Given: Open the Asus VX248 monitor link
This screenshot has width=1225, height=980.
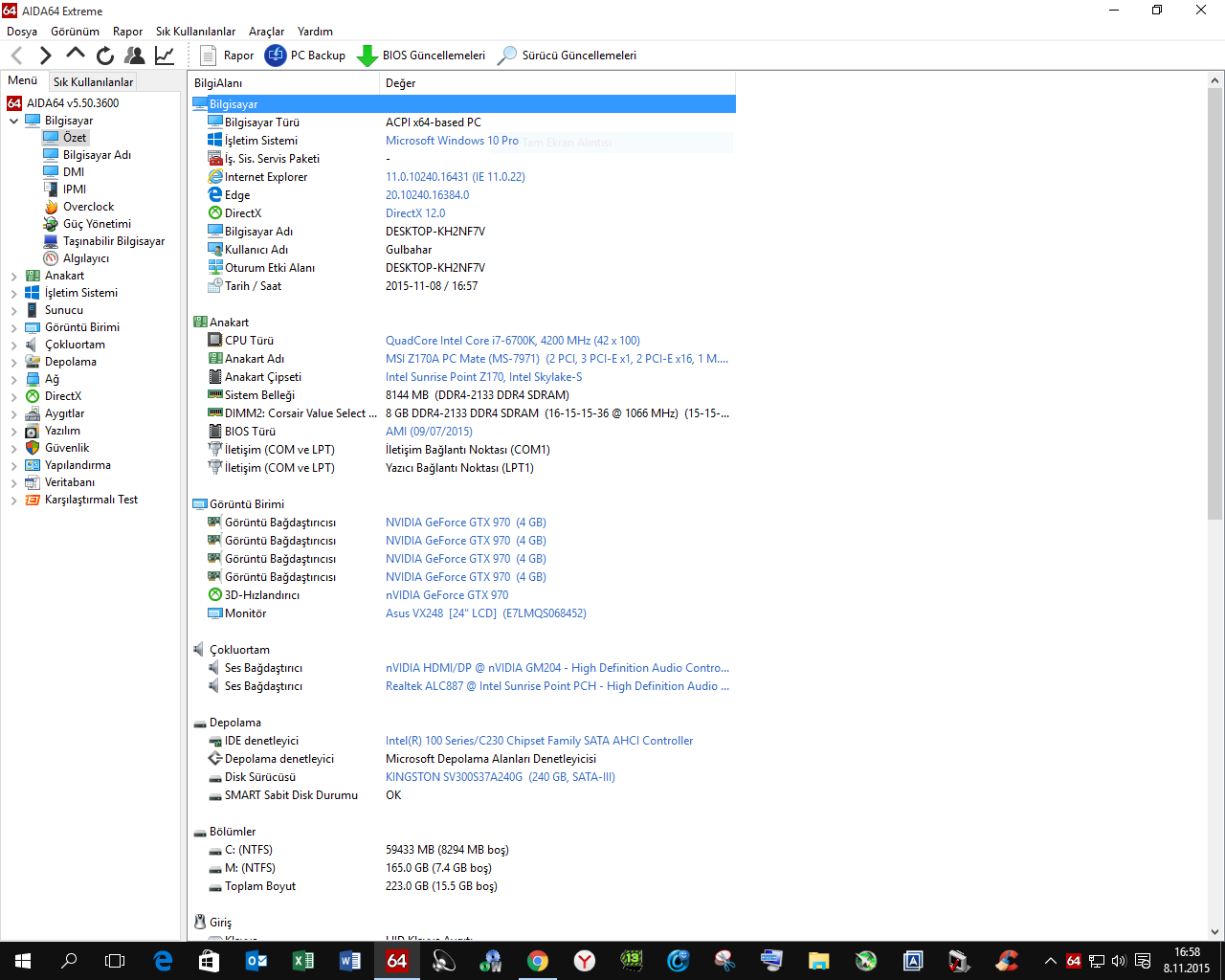Looking at the screenshot, I should click(486, 613).
